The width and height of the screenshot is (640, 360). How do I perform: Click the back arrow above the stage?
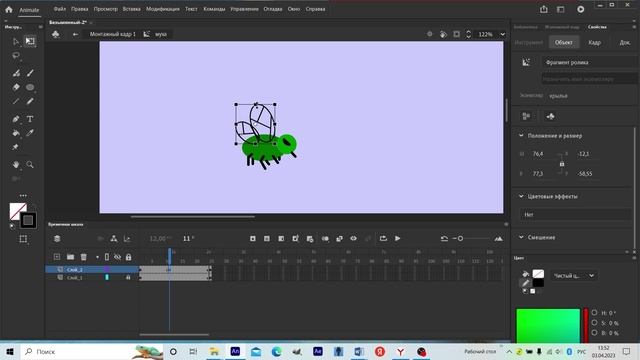(x=75, y=34)
